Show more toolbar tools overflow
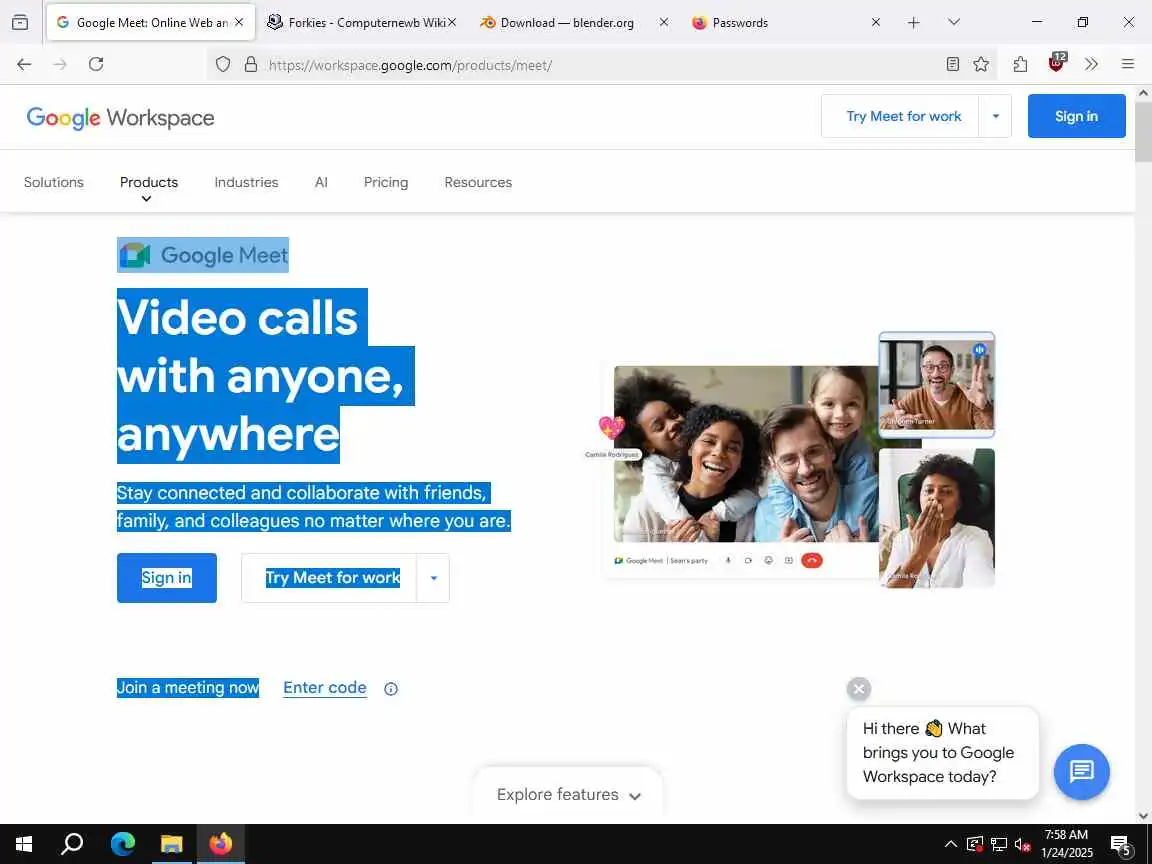 click(x=1091, y=65)
